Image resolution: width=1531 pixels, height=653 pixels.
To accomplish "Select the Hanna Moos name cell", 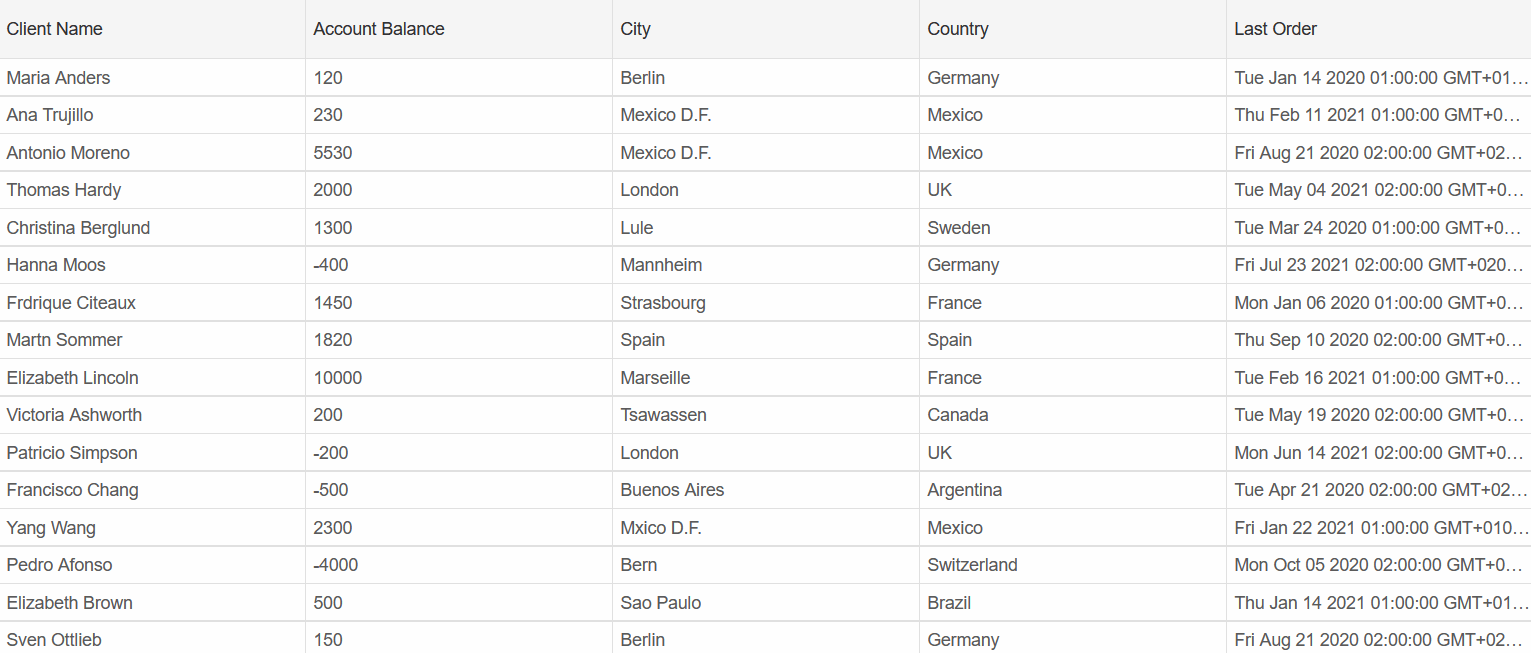I will [x=56, y=265].
